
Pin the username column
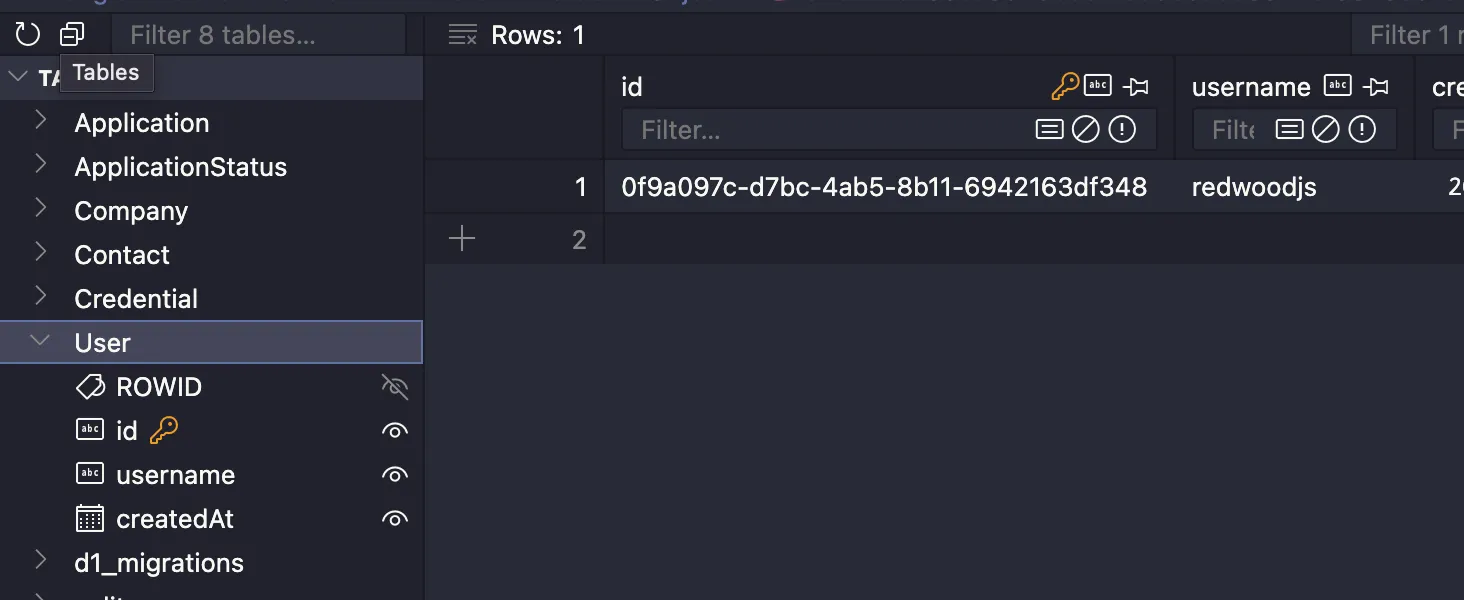pos(1377,87)
